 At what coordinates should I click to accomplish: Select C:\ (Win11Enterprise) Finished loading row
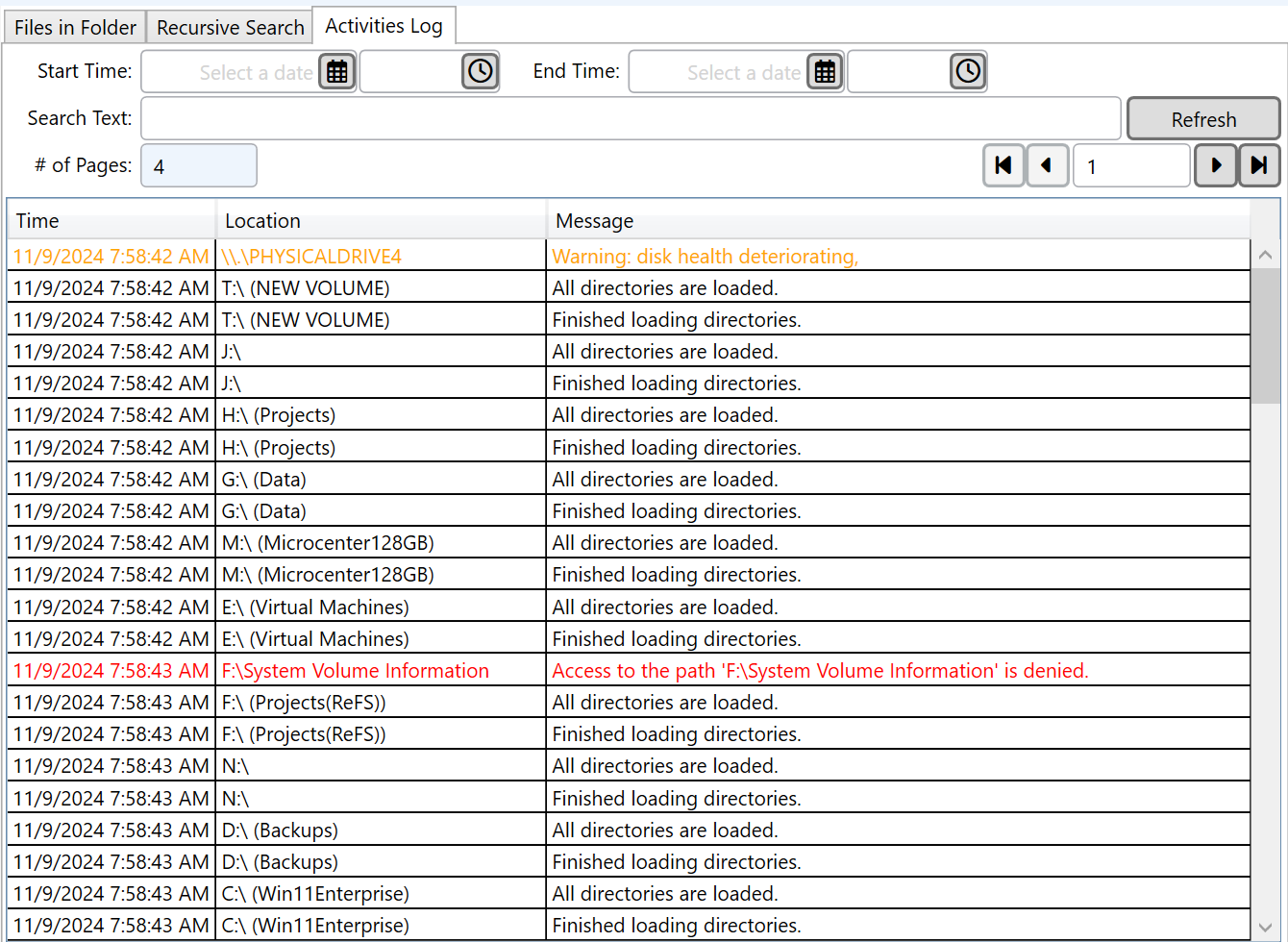coord(629,926)
